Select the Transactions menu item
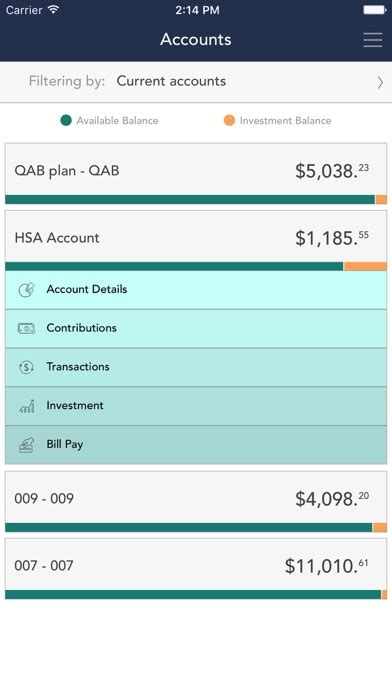This screenshot has height=696, width=392. [x=196, y=367]
